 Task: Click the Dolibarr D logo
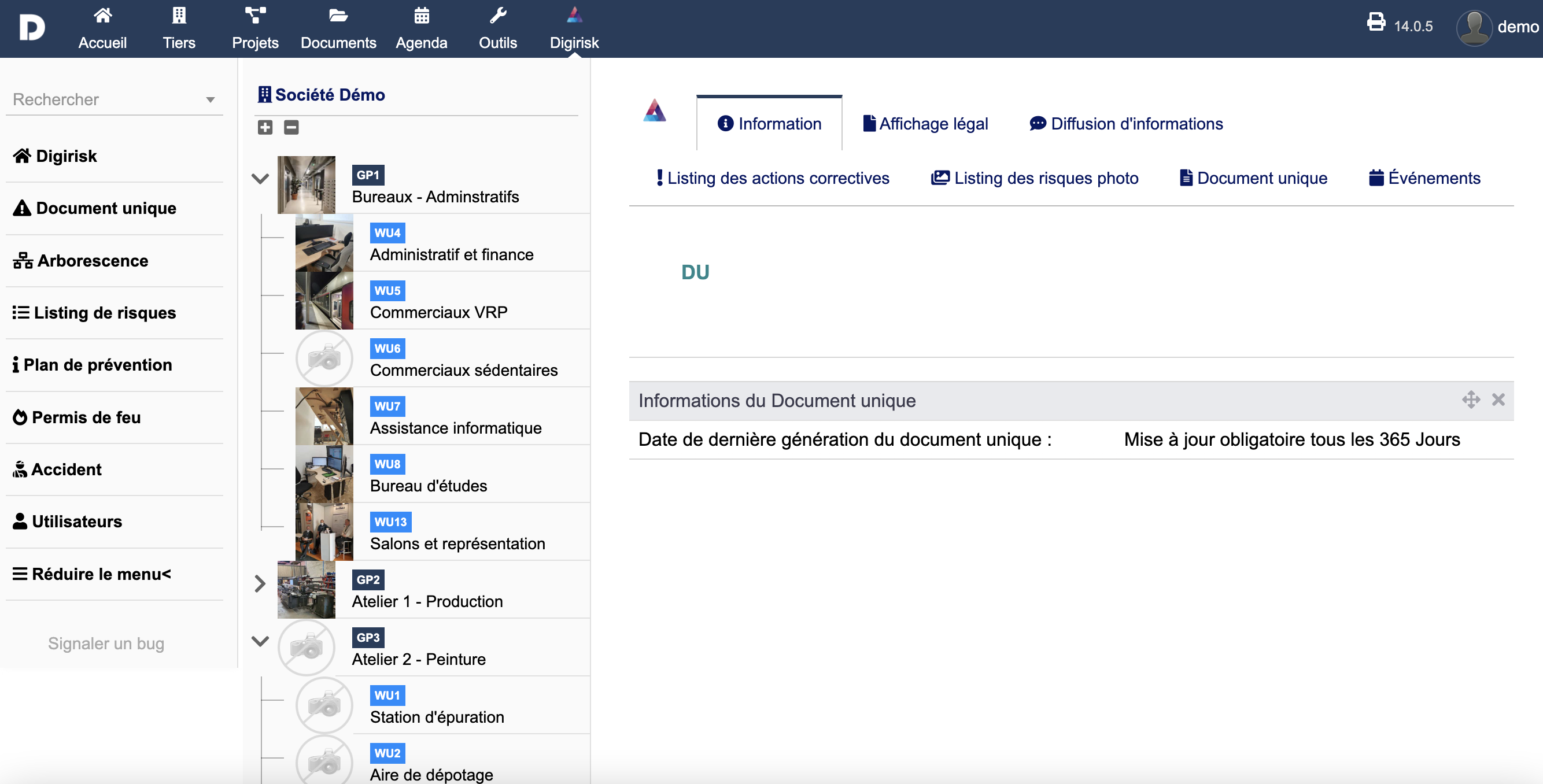(32, 28)
